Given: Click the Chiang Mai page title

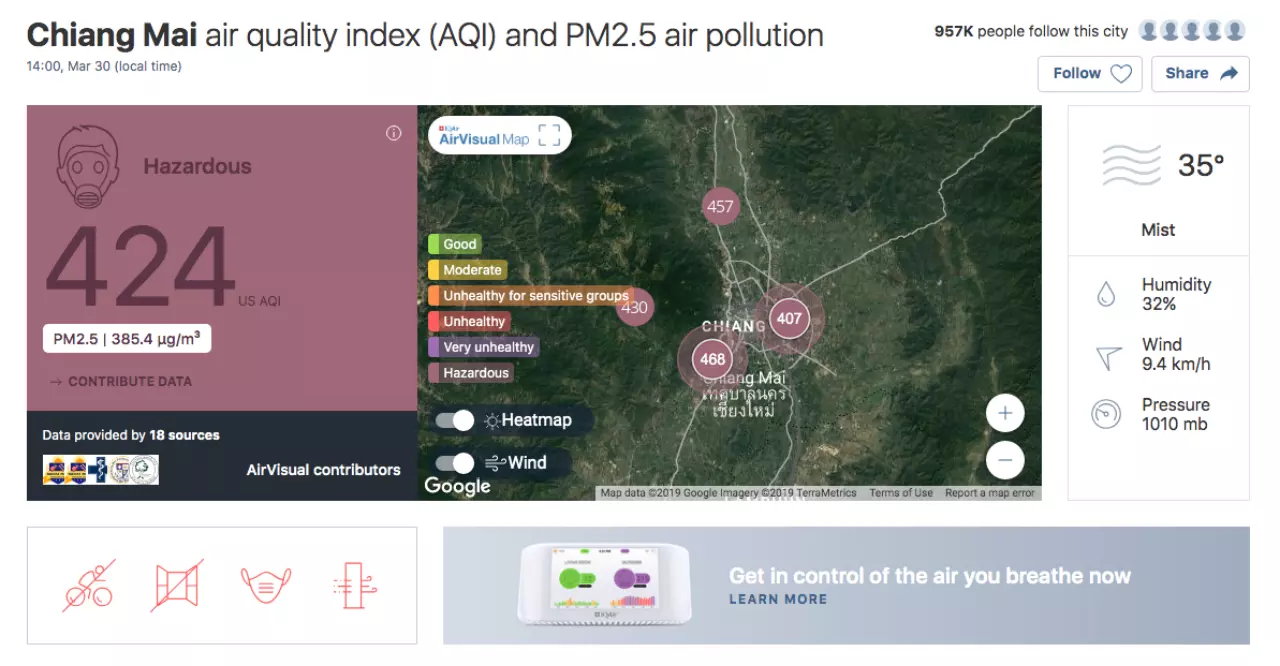Looking at the screenshot, I should 425,36.
